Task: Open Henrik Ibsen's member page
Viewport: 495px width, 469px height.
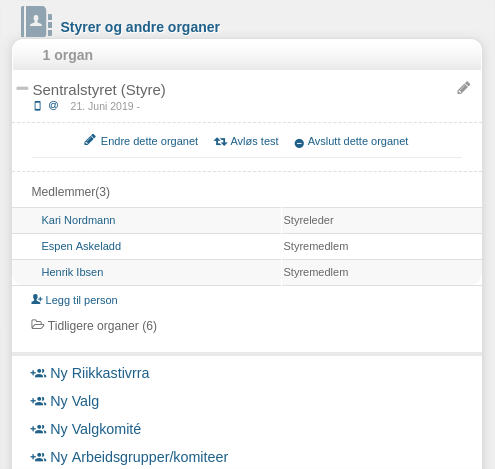Action: [72, 272]
